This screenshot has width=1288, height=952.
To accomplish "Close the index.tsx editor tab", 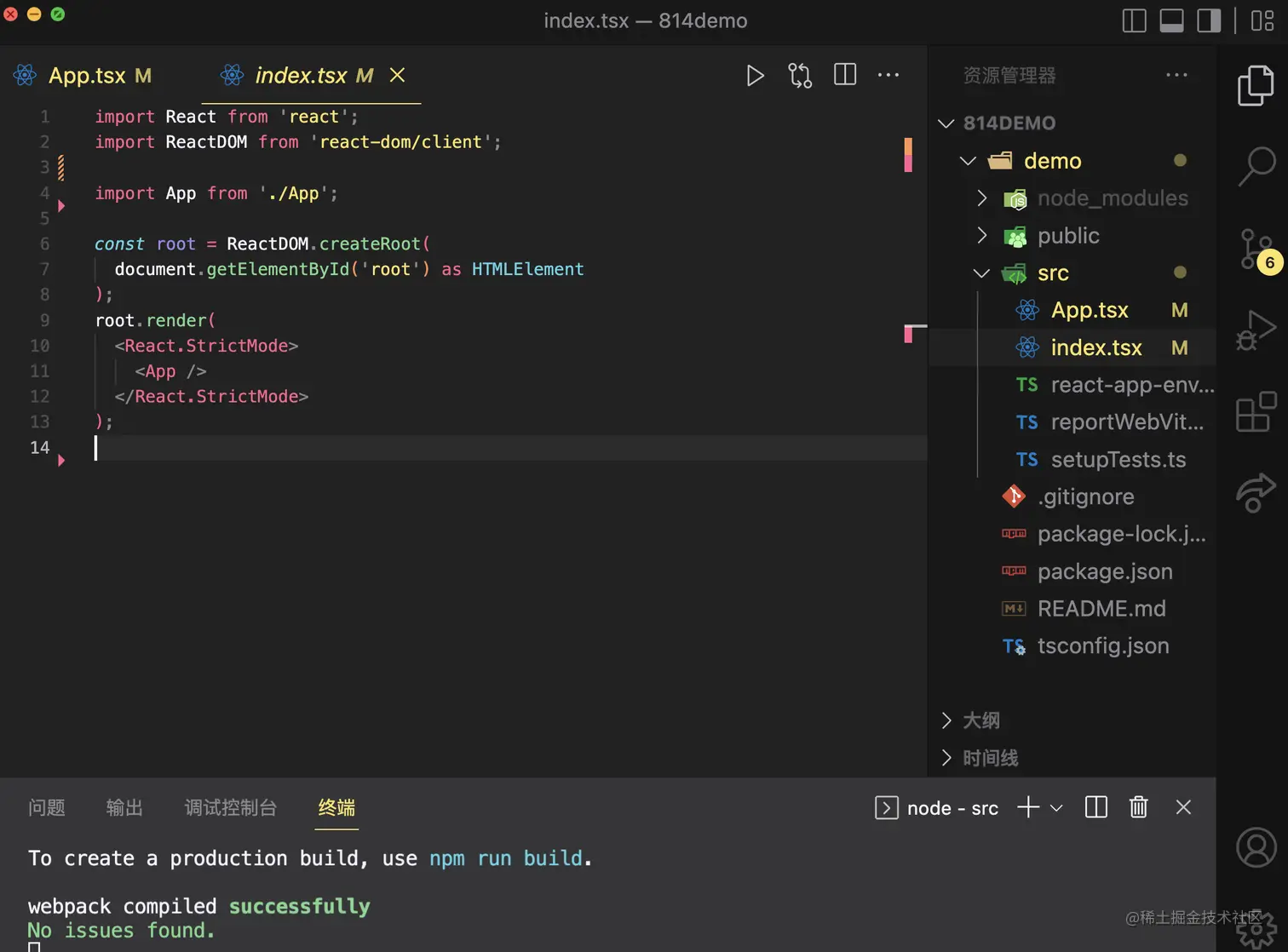I will [x=397, y=75].
